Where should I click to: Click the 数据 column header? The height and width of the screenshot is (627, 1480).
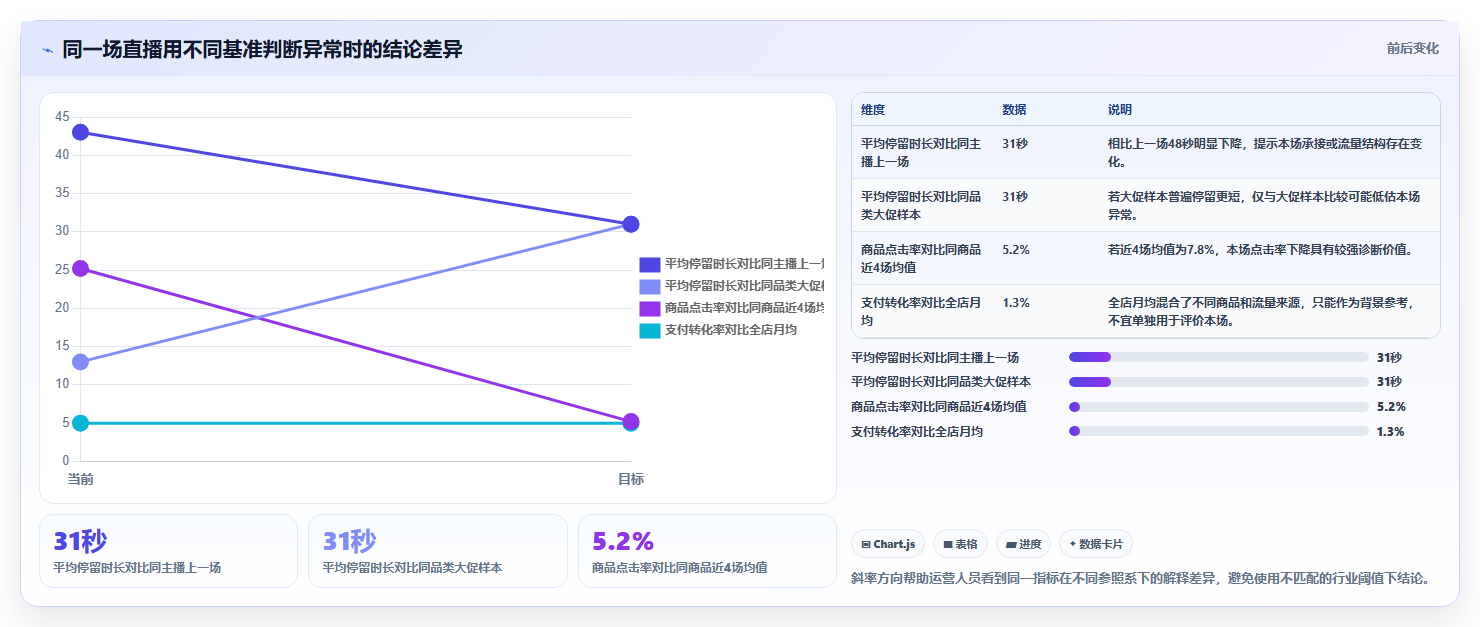pyautogui.click(x=1014, y=110)
